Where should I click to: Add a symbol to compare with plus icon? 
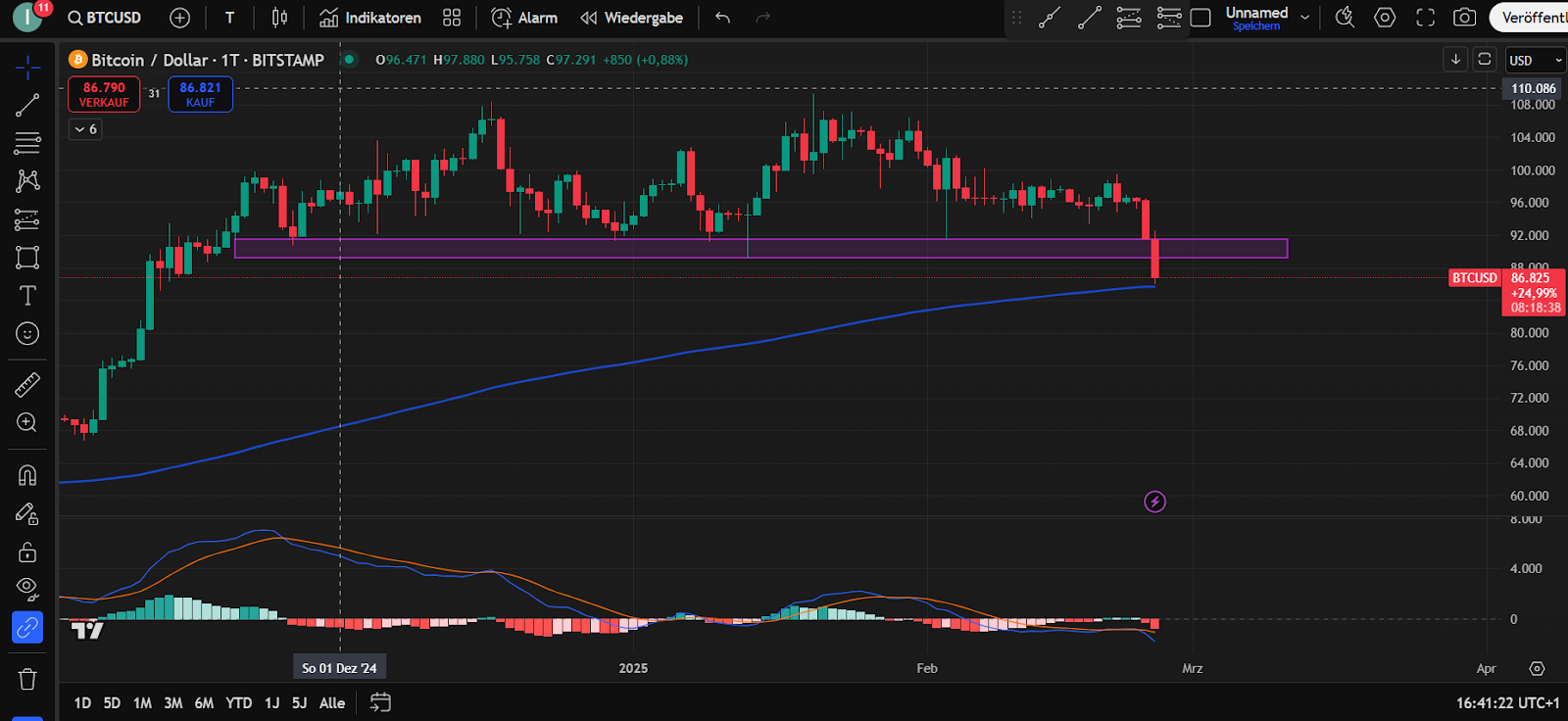tap(179, 18)
